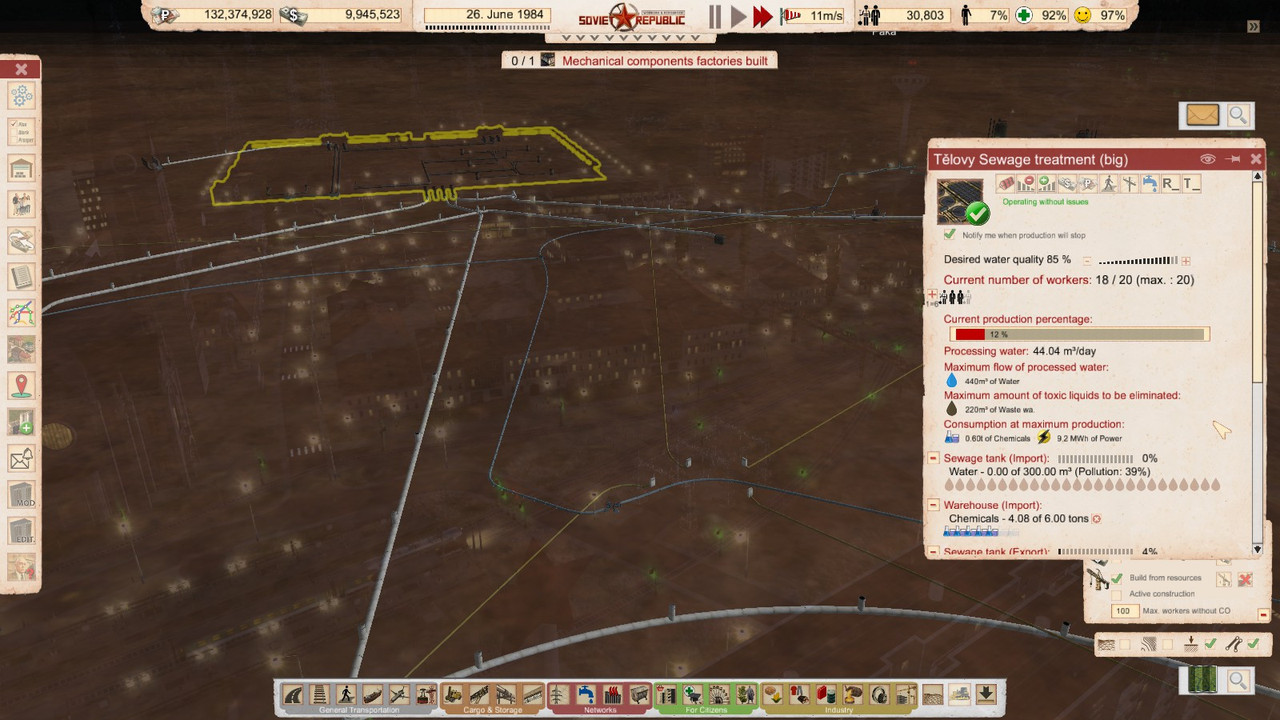Open the power lines network menu
This screenshot has height=720, width=1280.
(x=558, y=694)
